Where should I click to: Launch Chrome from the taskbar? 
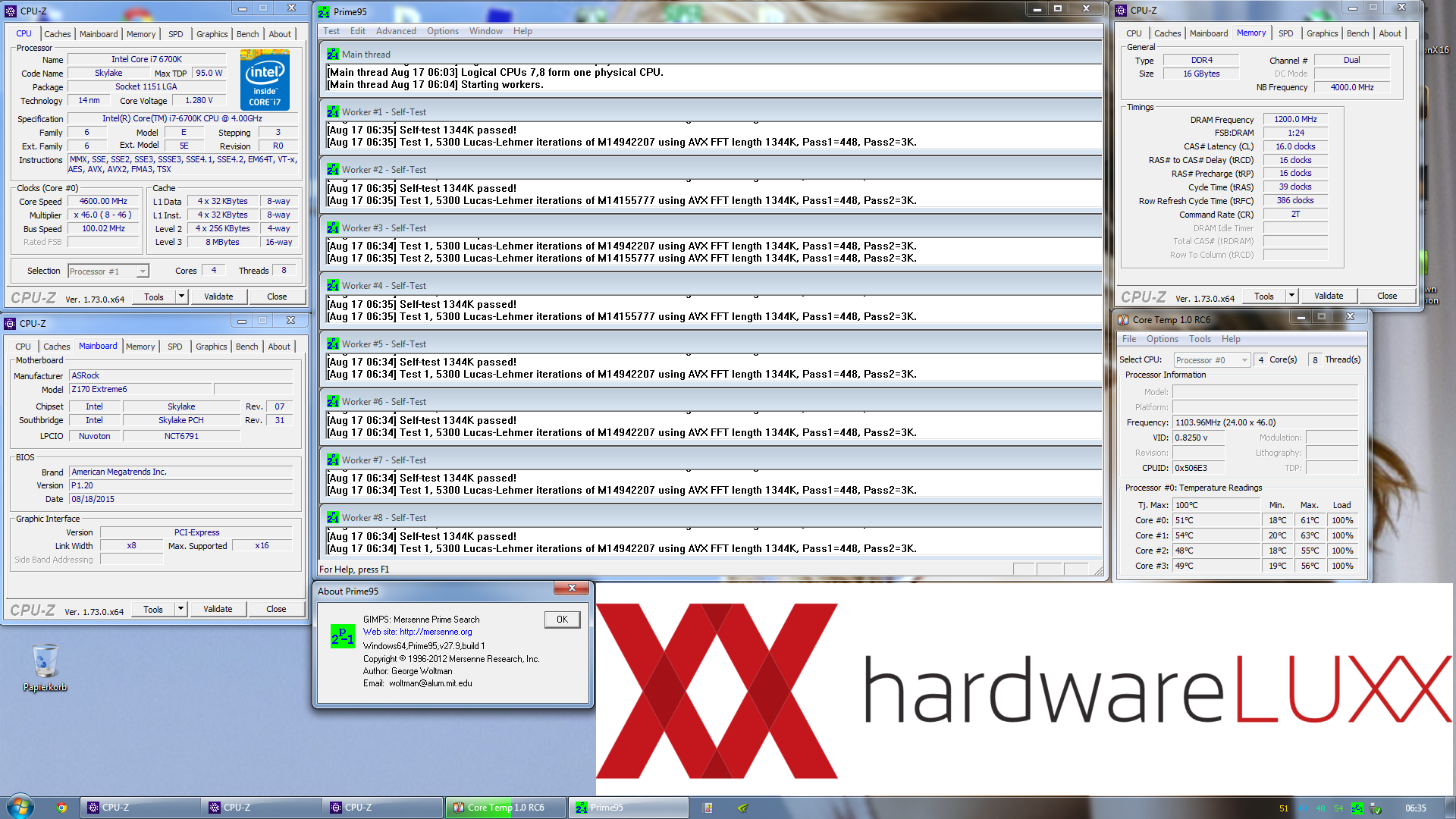(x=61, y=808)
